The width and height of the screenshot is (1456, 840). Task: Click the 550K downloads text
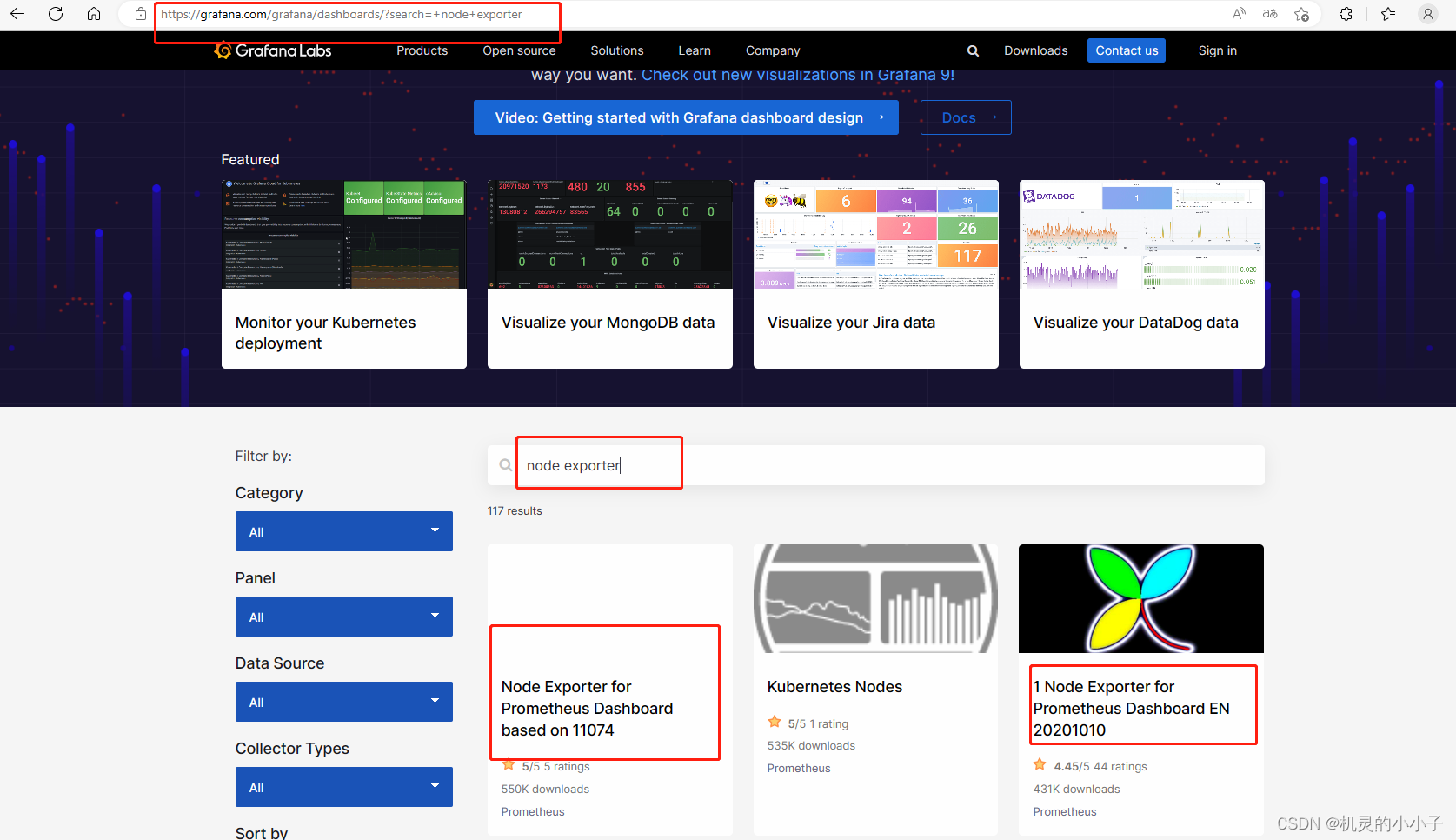coord(545,789)
